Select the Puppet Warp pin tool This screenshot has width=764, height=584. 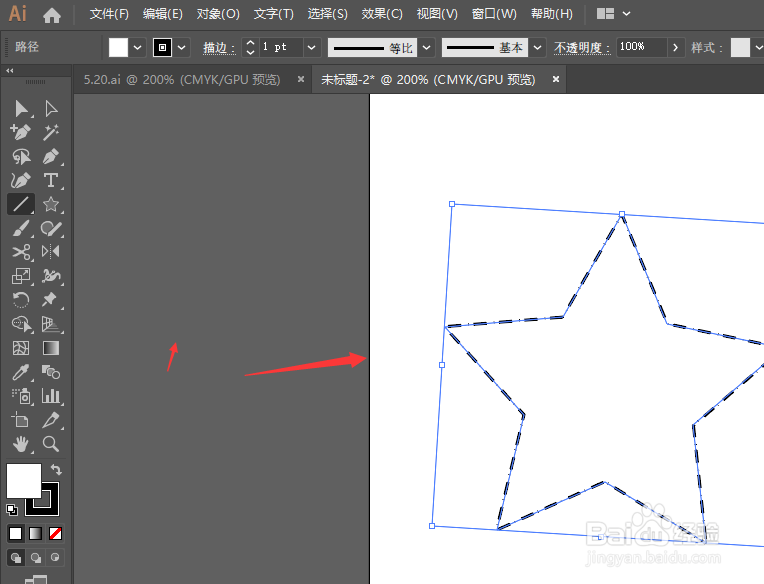(51, 300)
